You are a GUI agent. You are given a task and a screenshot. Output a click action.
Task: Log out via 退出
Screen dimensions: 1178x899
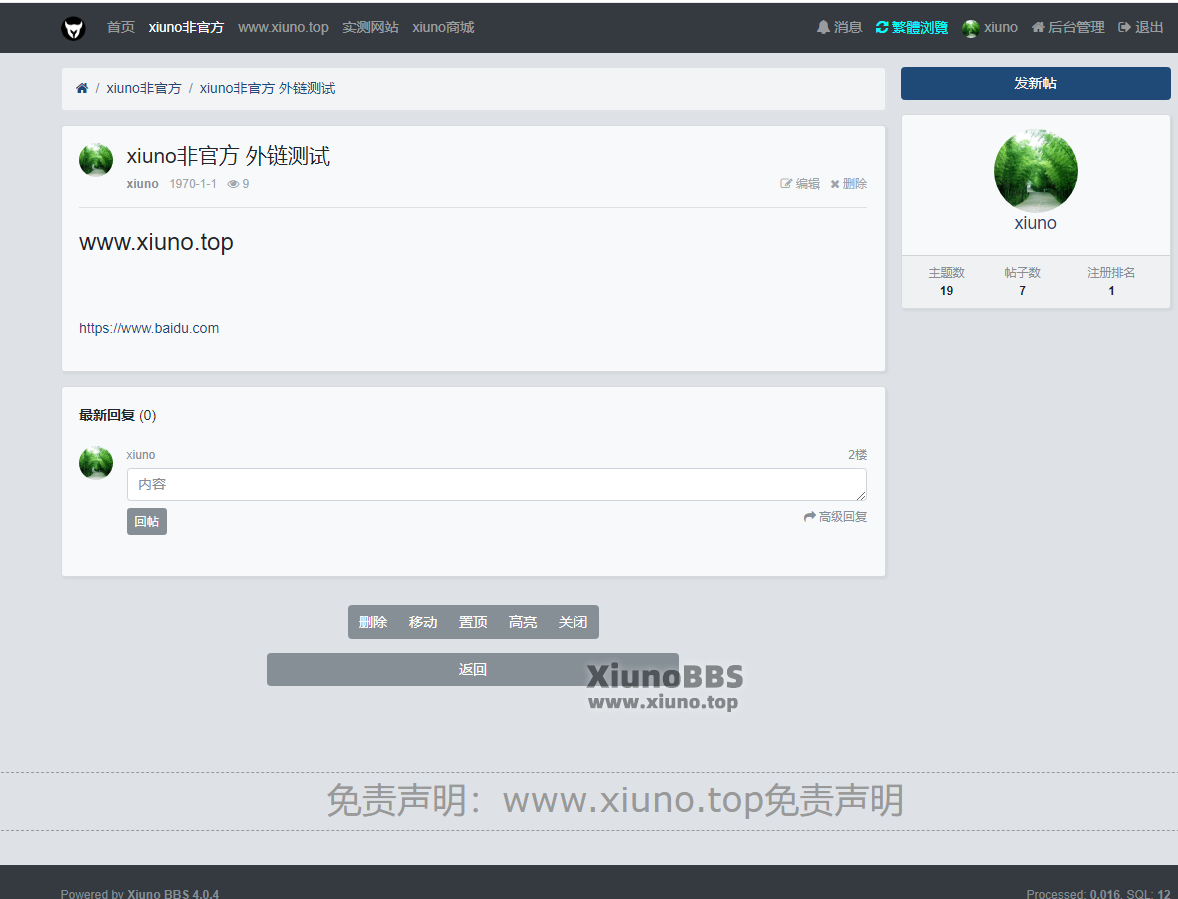click(x=1140, y=28)
